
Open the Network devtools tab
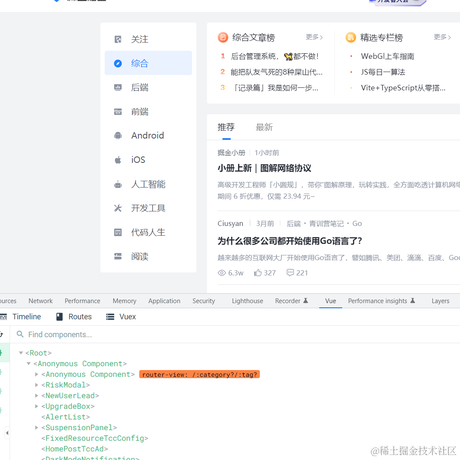(40, 301)
